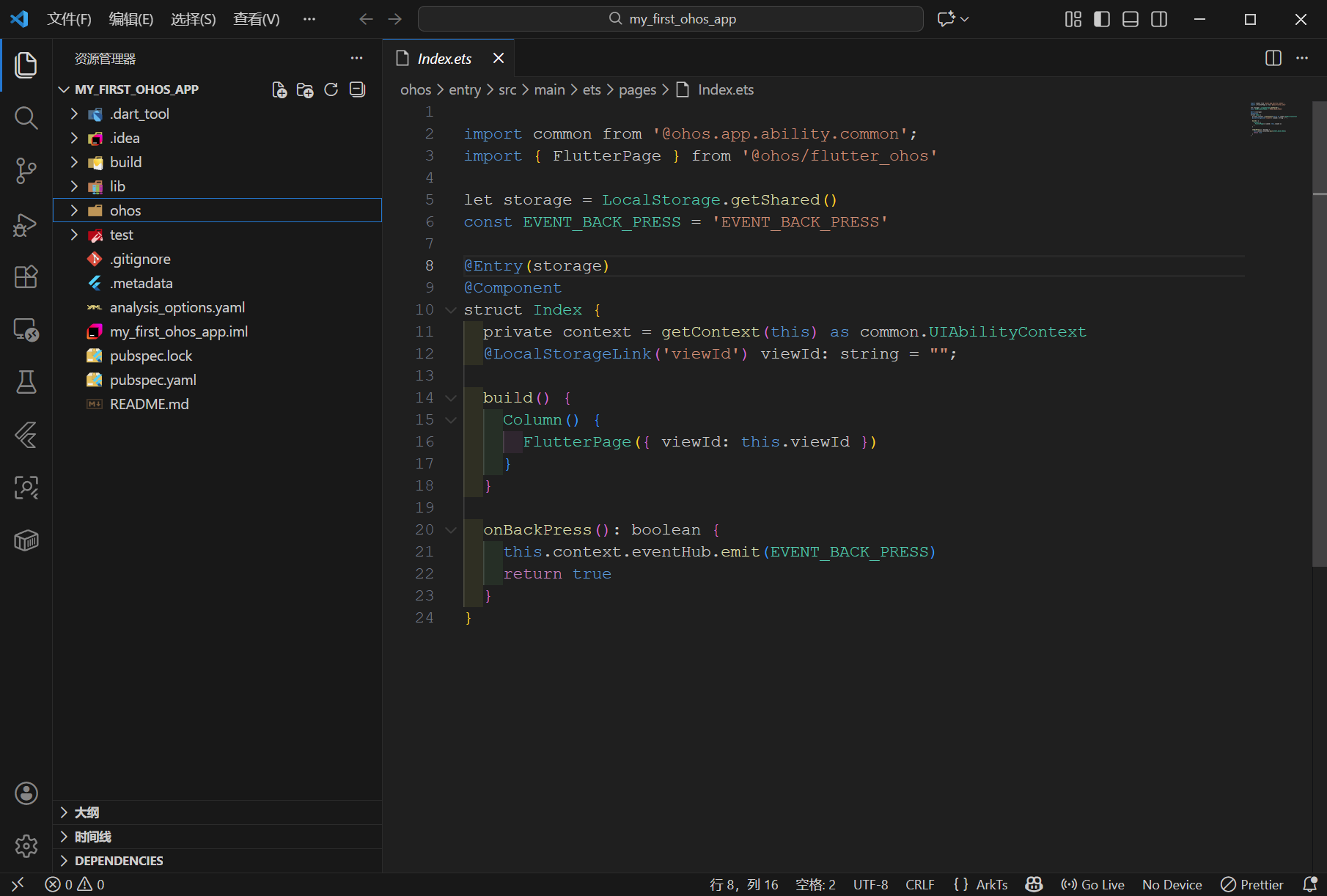Create a new file in explorer

(x=279, y=89)
